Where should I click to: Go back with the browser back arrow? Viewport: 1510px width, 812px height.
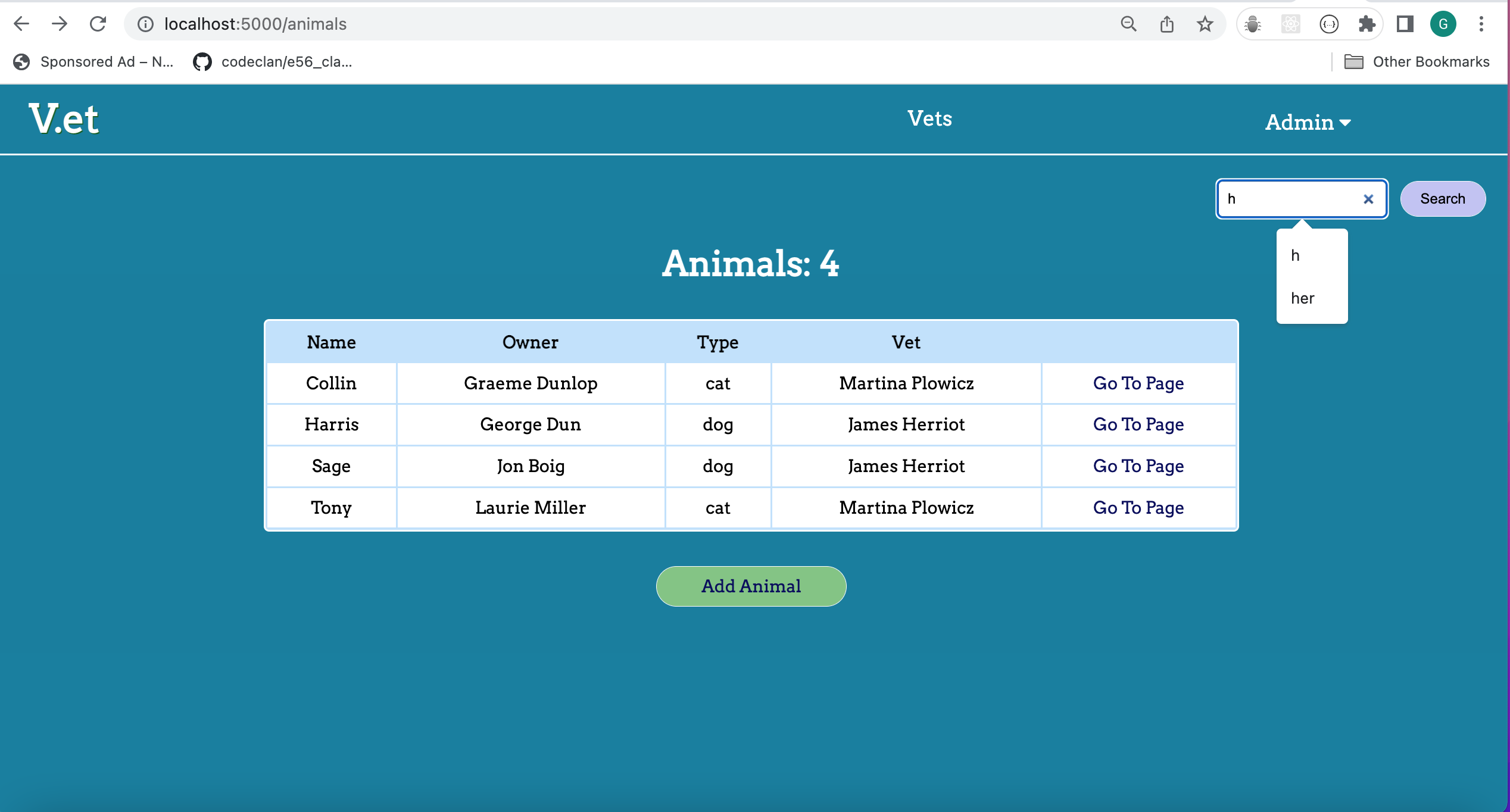[x=21, y=24]
